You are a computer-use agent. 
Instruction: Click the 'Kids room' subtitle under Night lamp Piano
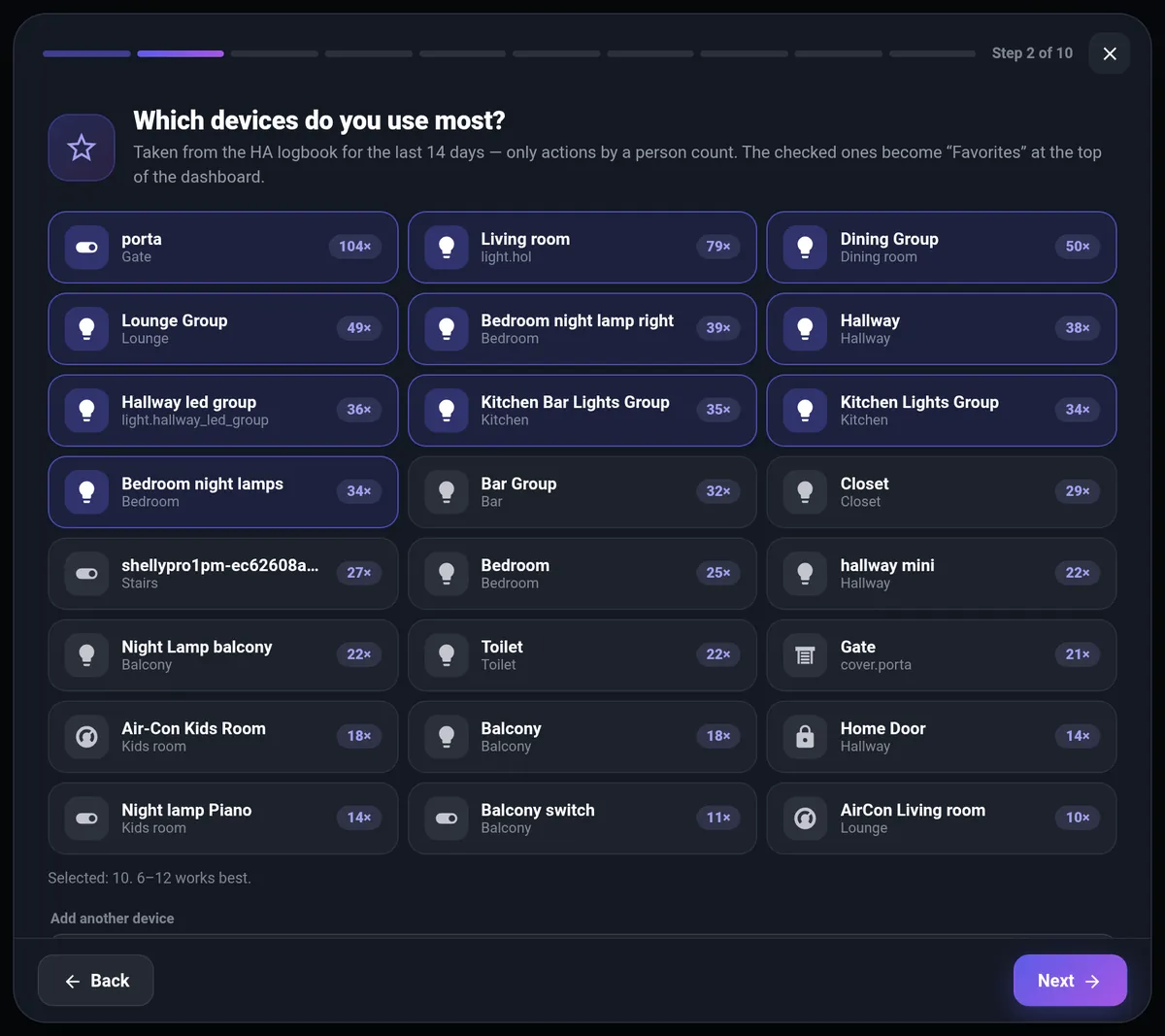click(x=153, y=828)
